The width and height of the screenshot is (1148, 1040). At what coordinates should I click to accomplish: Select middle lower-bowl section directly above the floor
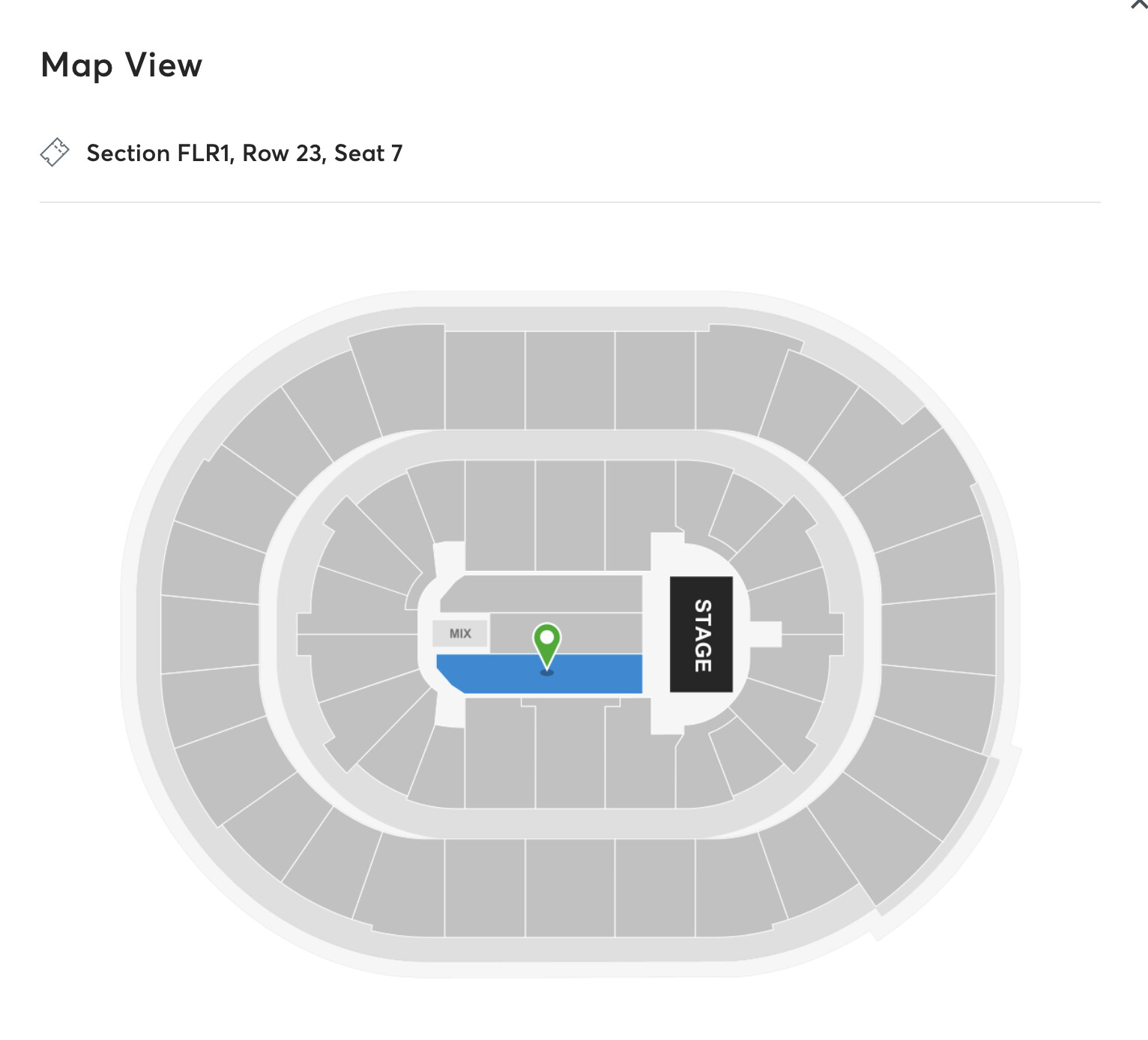(x=570, y=516)
